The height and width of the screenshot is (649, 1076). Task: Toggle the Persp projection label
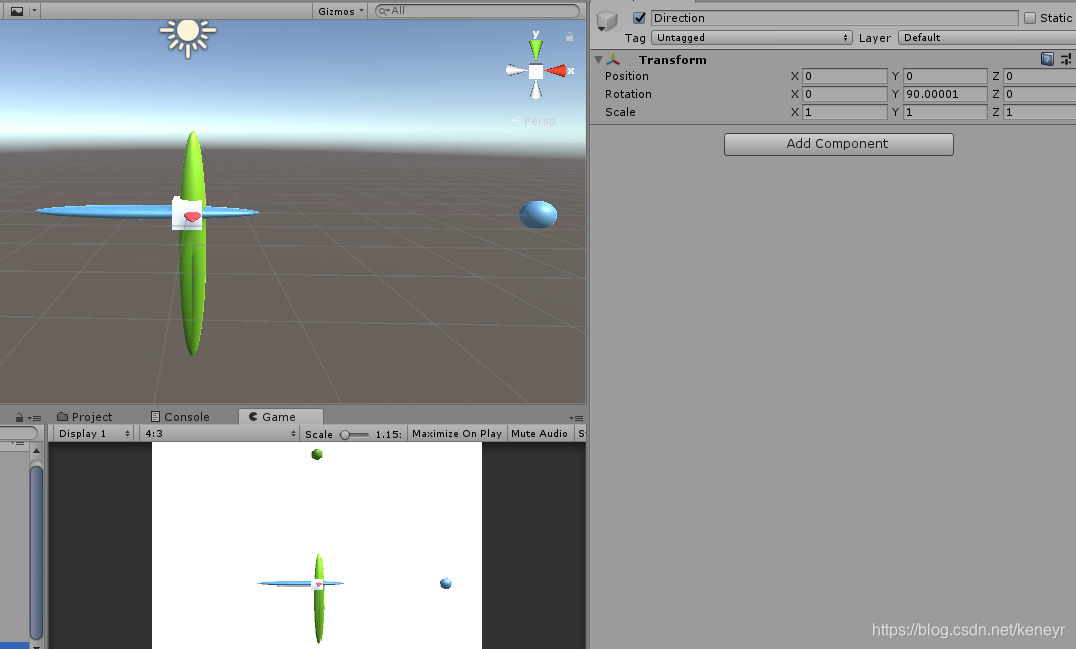533,121
